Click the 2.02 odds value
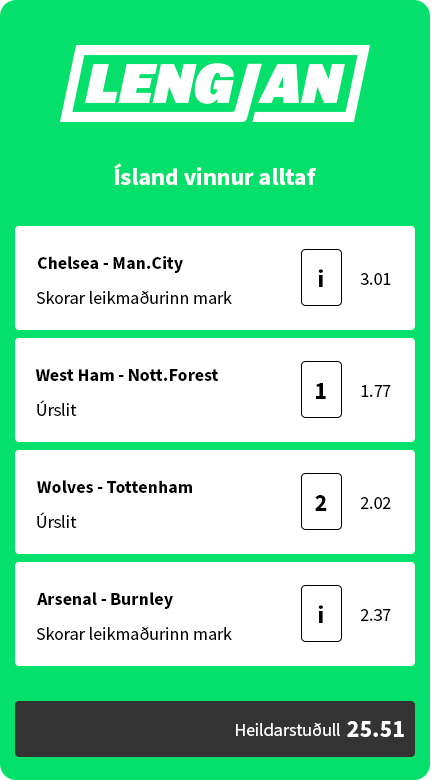 pyautogui.click(x=375, y=503)
